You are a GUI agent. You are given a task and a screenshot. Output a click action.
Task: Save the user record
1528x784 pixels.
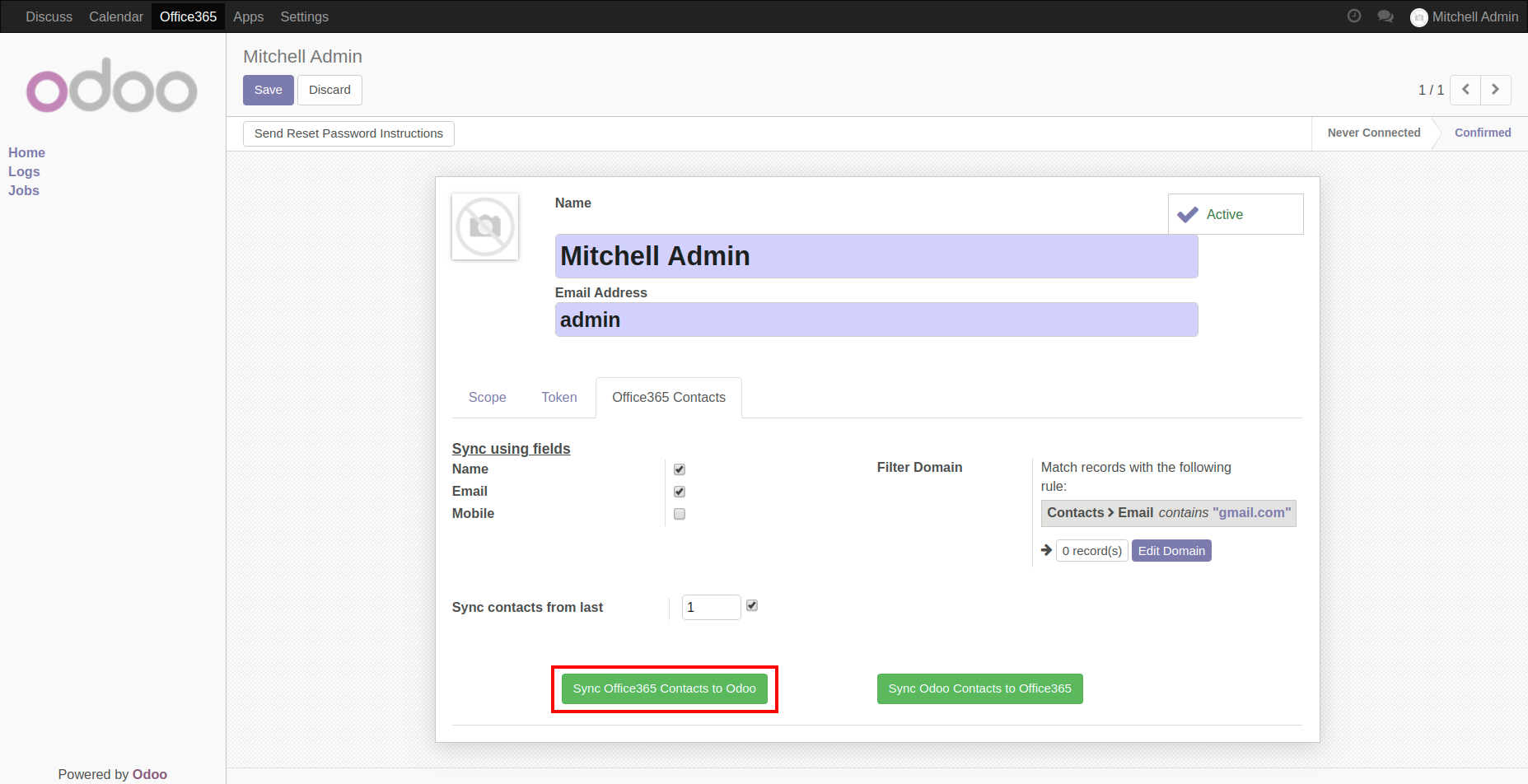(269, 90)
